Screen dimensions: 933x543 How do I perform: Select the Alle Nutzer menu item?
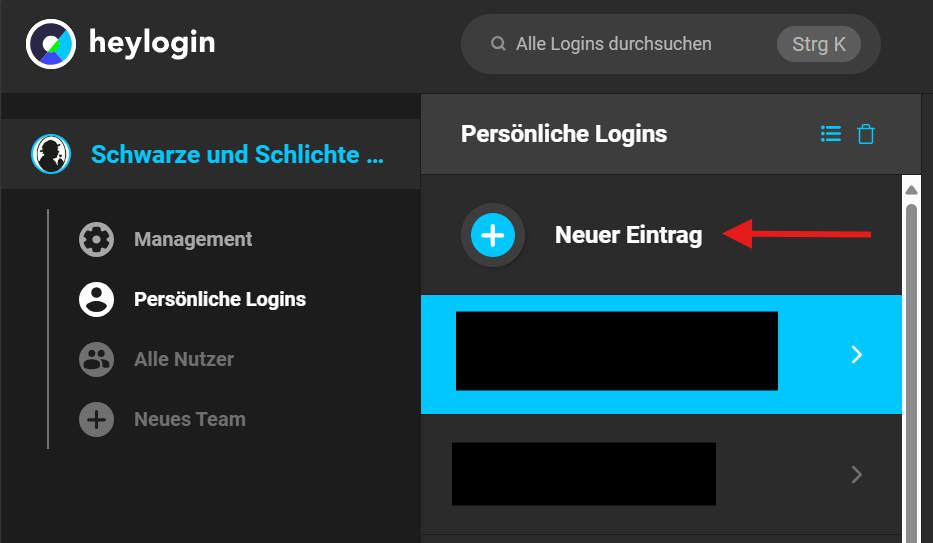click(x=184, y=359)
